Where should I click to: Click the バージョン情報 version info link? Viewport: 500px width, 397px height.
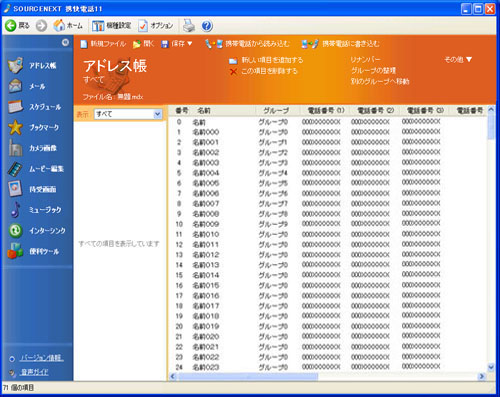pos(41,358)
